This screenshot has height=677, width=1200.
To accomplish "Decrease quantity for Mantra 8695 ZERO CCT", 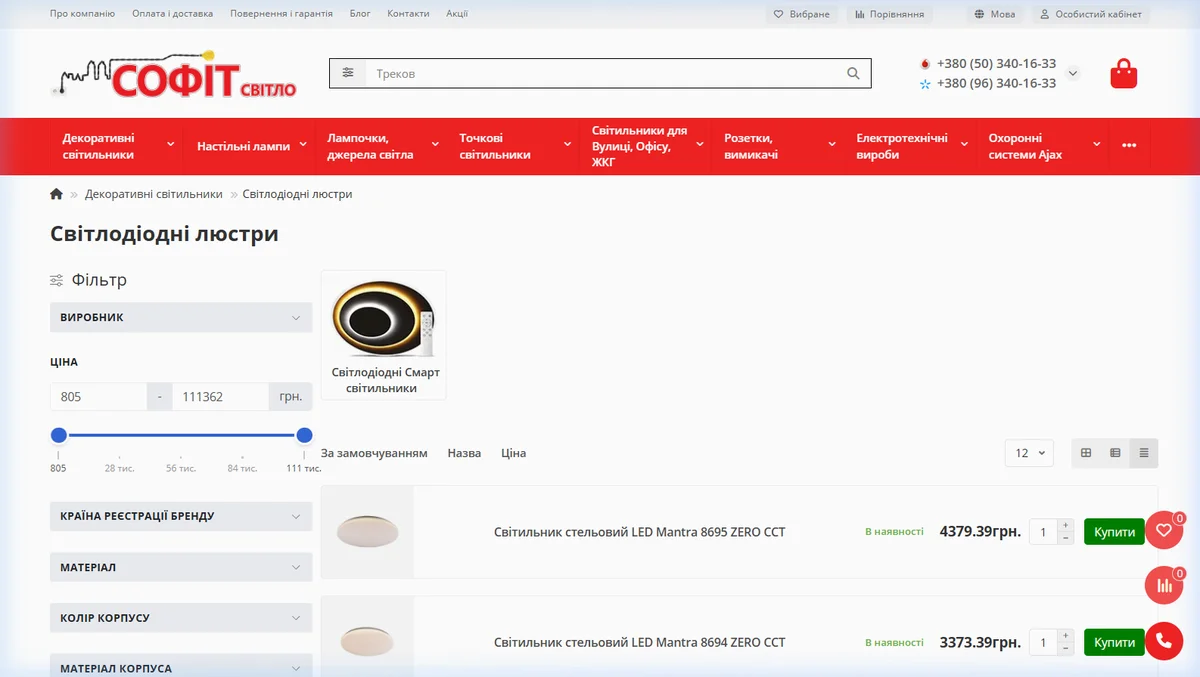I will coord(1065,538).
